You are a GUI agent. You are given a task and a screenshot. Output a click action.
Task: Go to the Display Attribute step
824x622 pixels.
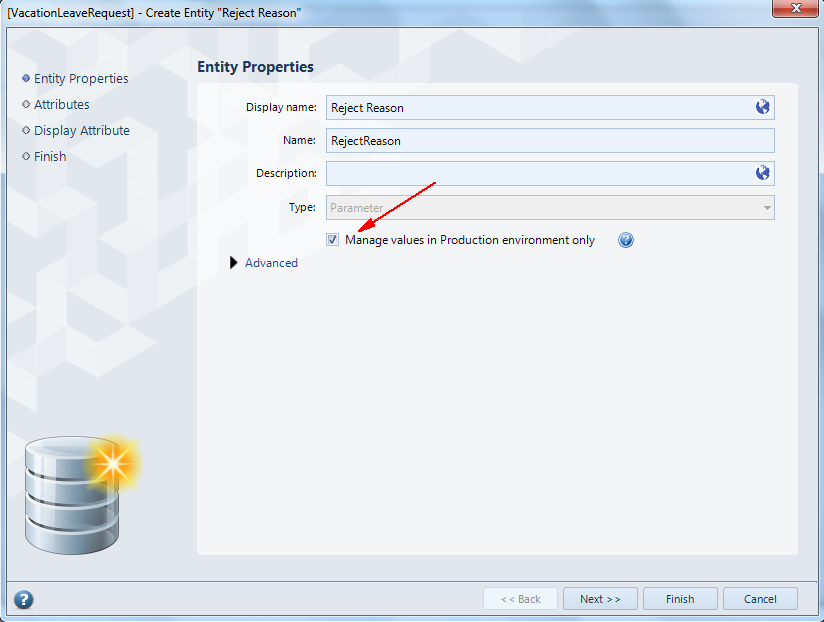coord(81,130)
